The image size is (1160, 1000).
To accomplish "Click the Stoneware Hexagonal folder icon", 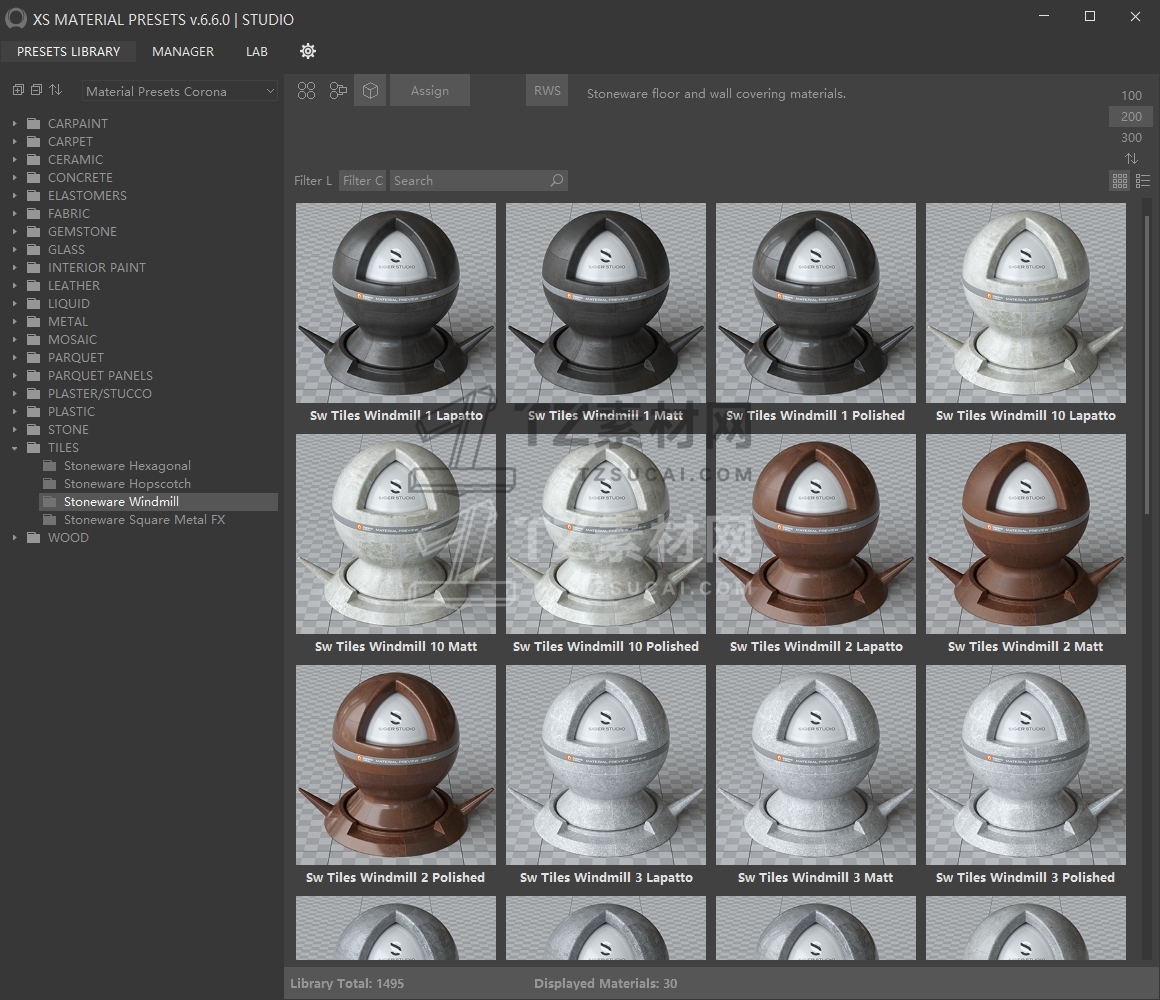I will coord(50,465).
